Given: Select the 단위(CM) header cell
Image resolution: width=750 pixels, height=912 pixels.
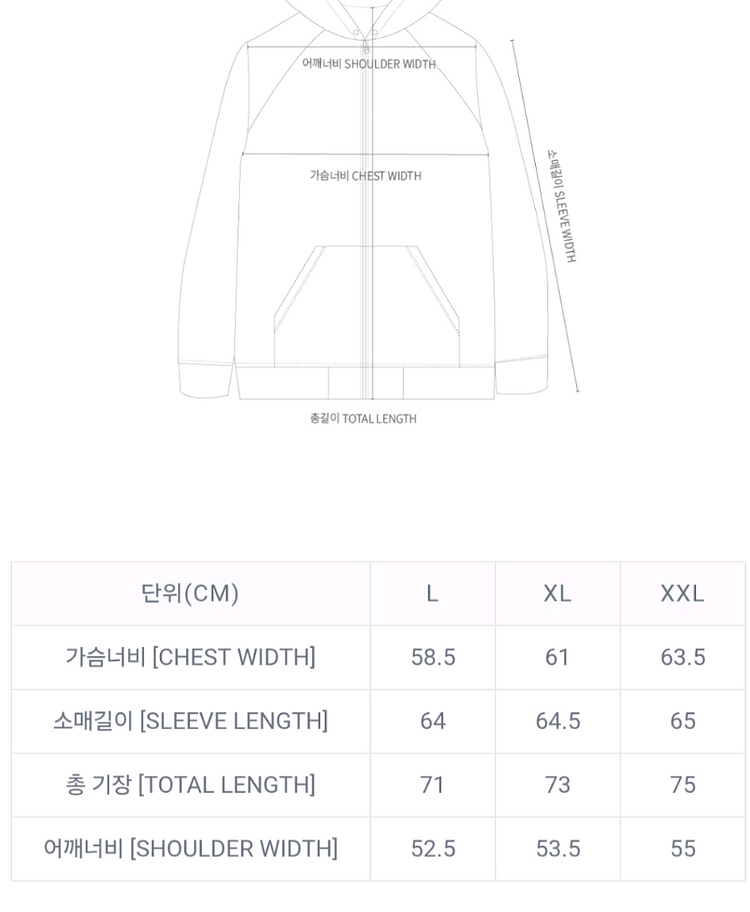Looking at the screenshot, I should click(x=190, y=593).
